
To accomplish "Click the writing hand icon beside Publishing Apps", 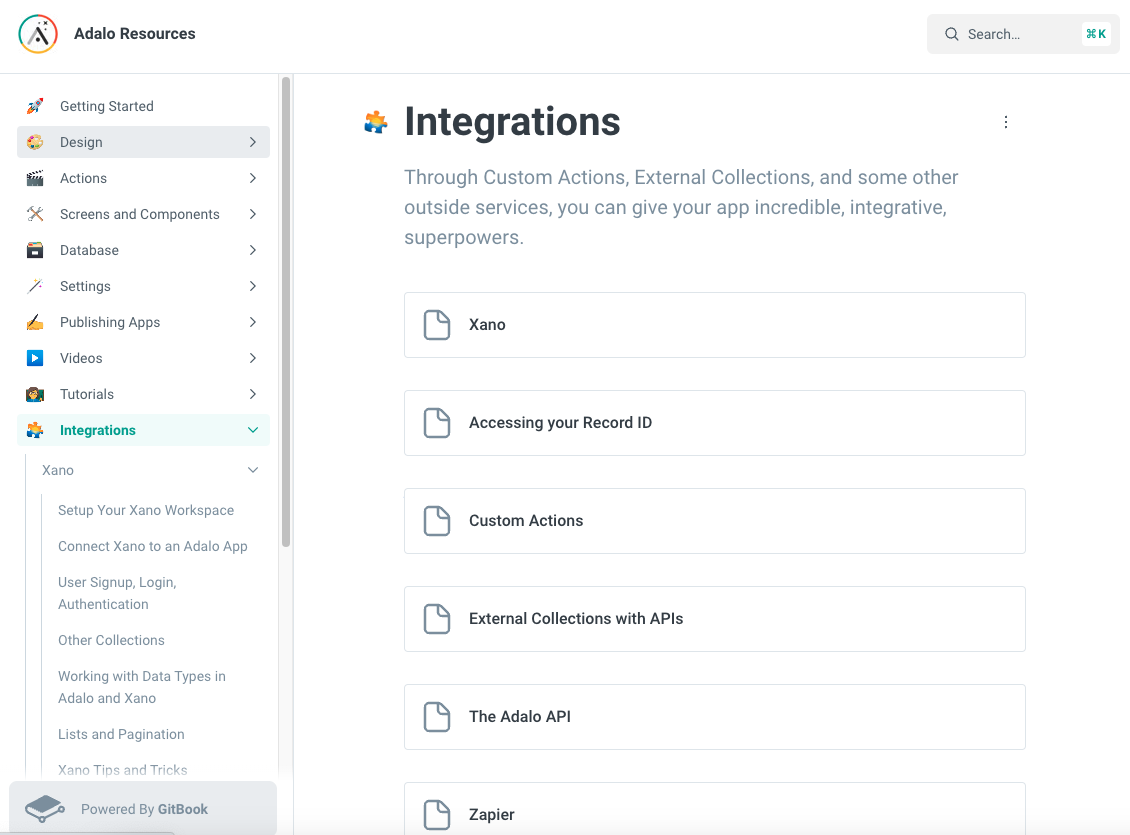I will 35,322.
